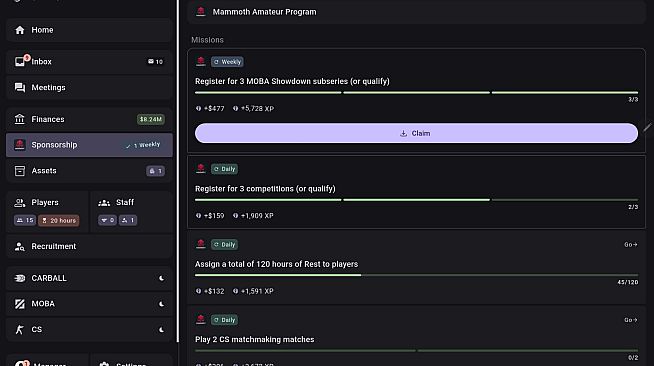Open the Inbox menu item
Screen dimensions: 654x366
coord(89,62)
